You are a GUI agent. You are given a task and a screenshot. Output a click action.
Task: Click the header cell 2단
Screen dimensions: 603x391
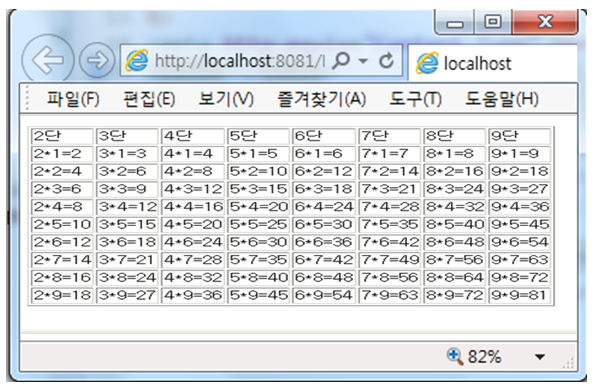tap(62, 136)
